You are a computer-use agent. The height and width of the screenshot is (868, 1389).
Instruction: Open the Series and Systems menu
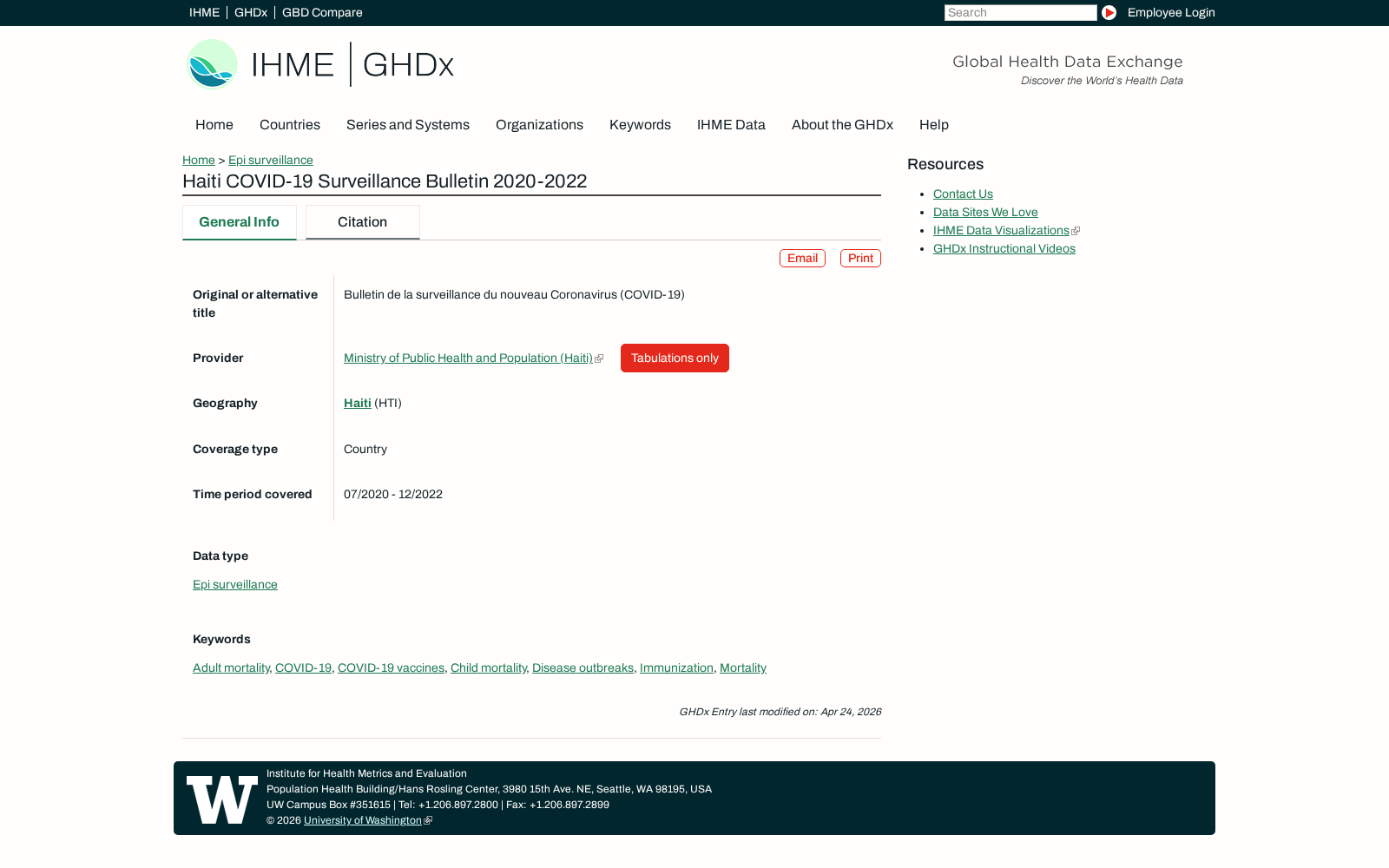coord(408,125)
